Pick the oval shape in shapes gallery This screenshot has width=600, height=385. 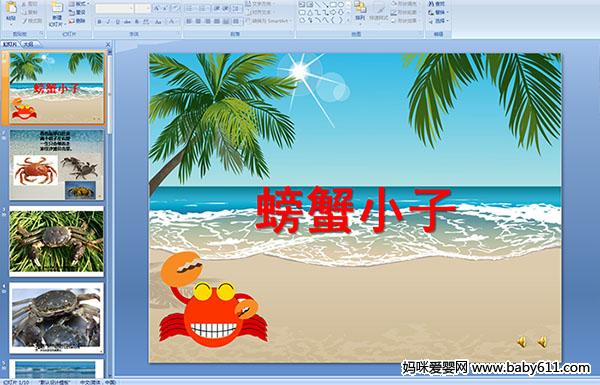click(x=341, y=4)
